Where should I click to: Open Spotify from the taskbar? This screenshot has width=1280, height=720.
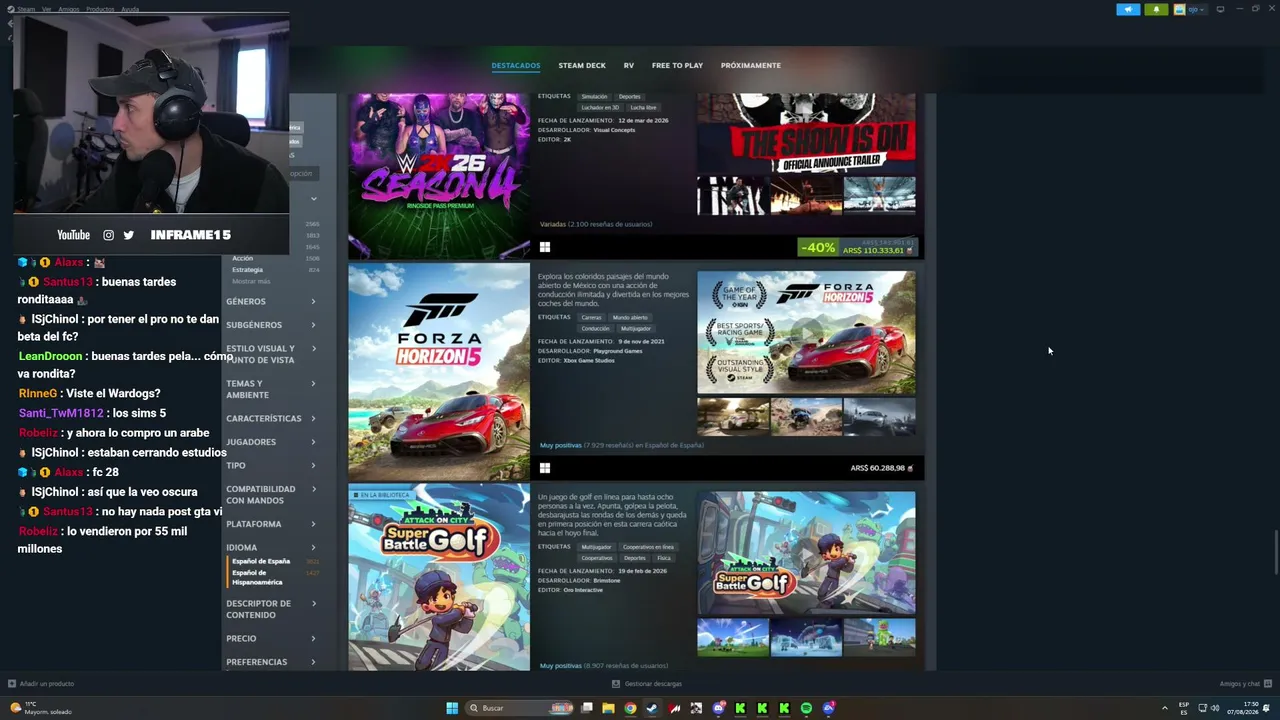click(806, 708)
